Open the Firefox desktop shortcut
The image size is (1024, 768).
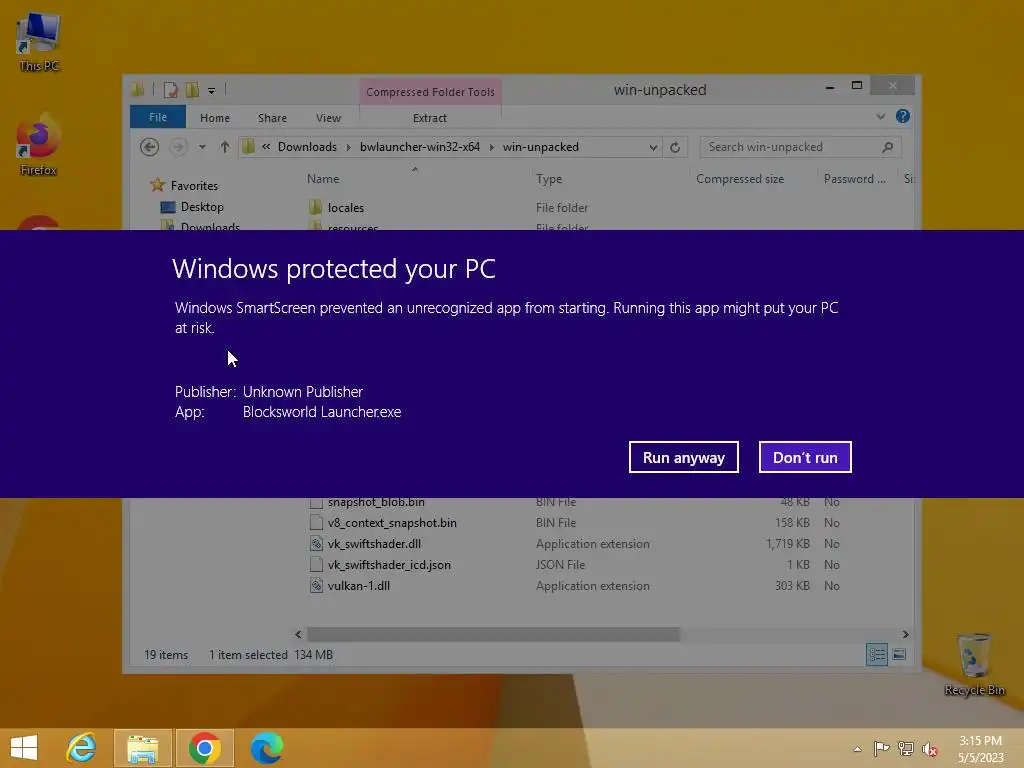pos(39,145)
